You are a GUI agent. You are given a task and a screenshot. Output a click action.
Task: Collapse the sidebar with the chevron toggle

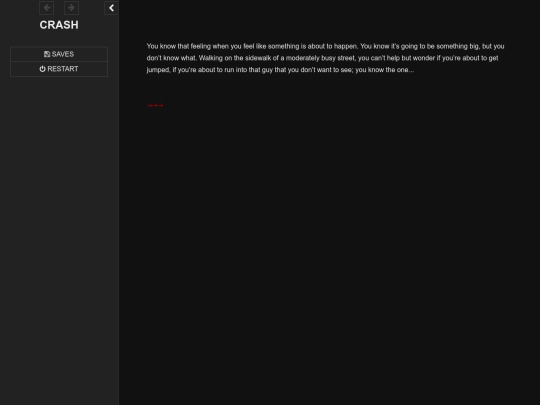click(x=111, y=8)
